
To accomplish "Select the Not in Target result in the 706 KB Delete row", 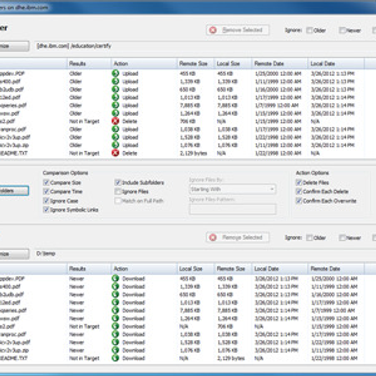I will click(x=84, y=121).
